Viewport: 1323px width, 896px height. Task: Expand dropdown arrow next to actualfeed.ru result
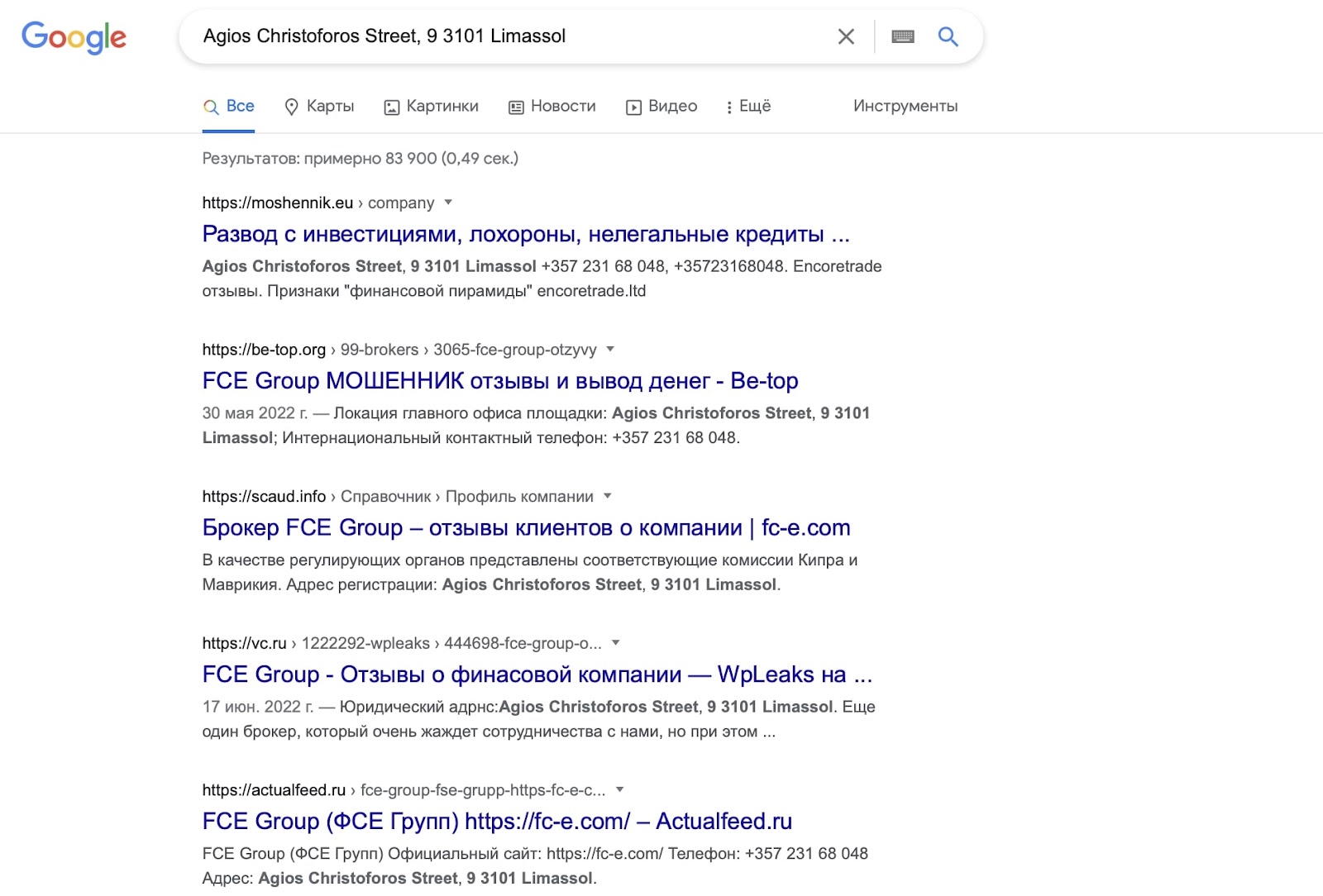click(619, 789)
